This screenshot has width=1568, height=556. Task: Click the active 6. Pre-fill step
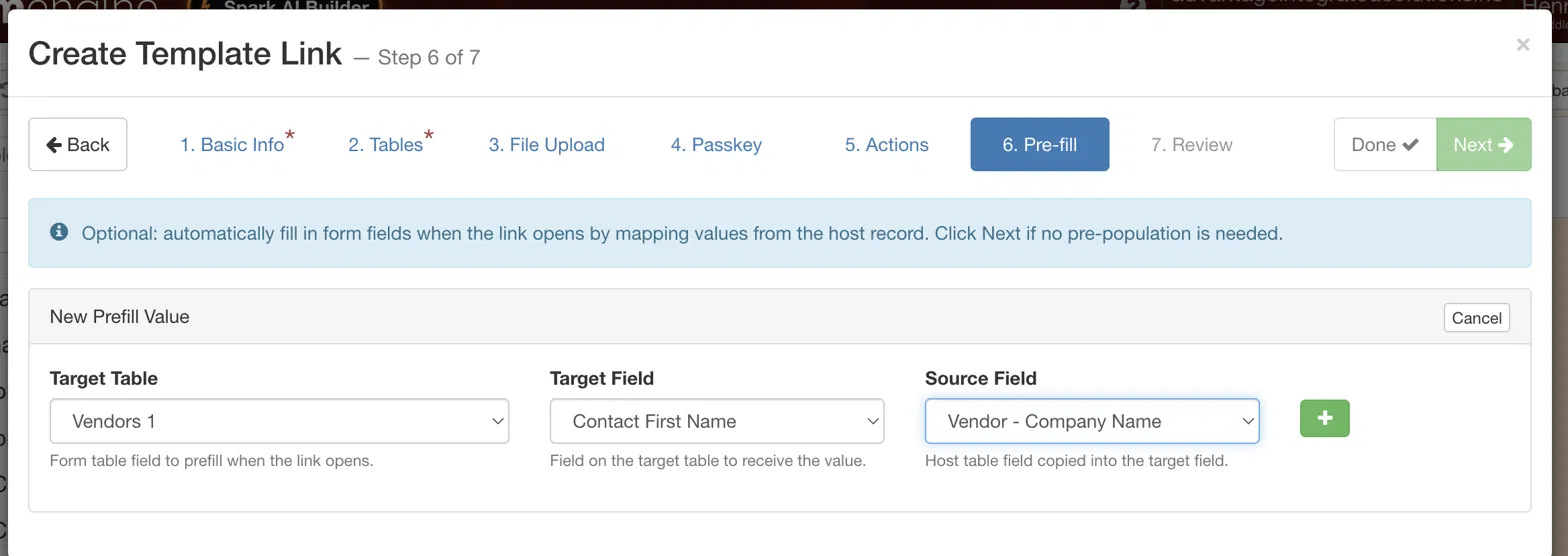point(1040,144)
